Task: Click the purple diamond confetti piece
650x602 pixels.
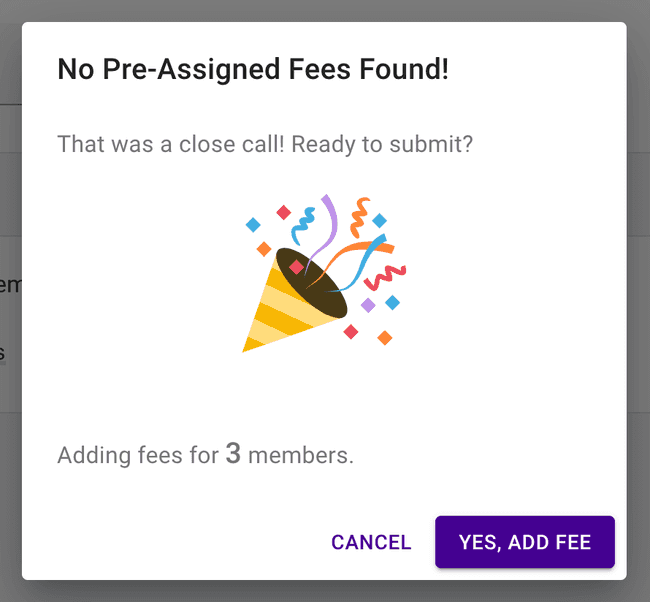Action: tap(368, 305)
